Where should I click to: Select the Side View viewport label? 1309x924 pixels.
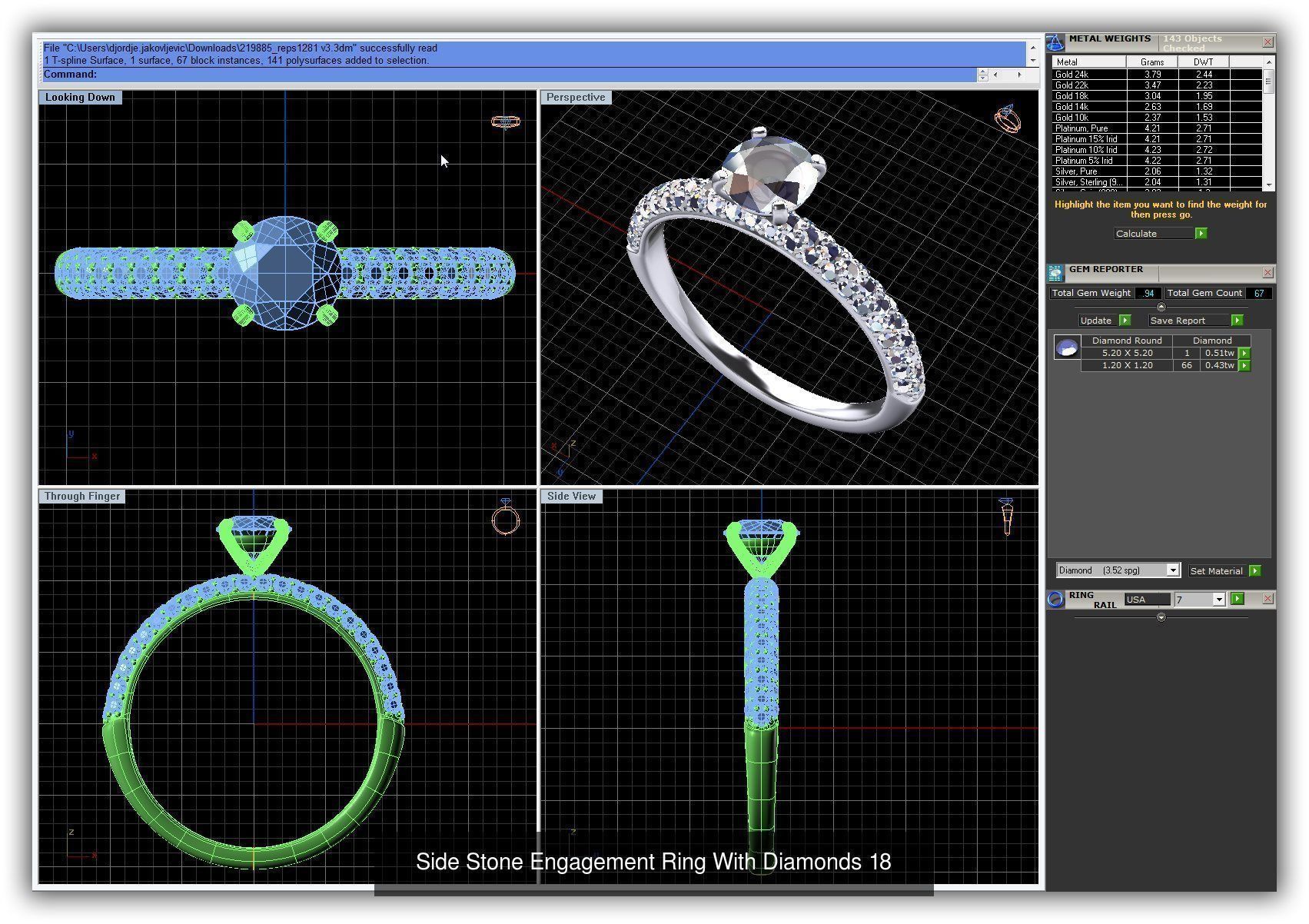coord(571,497)
